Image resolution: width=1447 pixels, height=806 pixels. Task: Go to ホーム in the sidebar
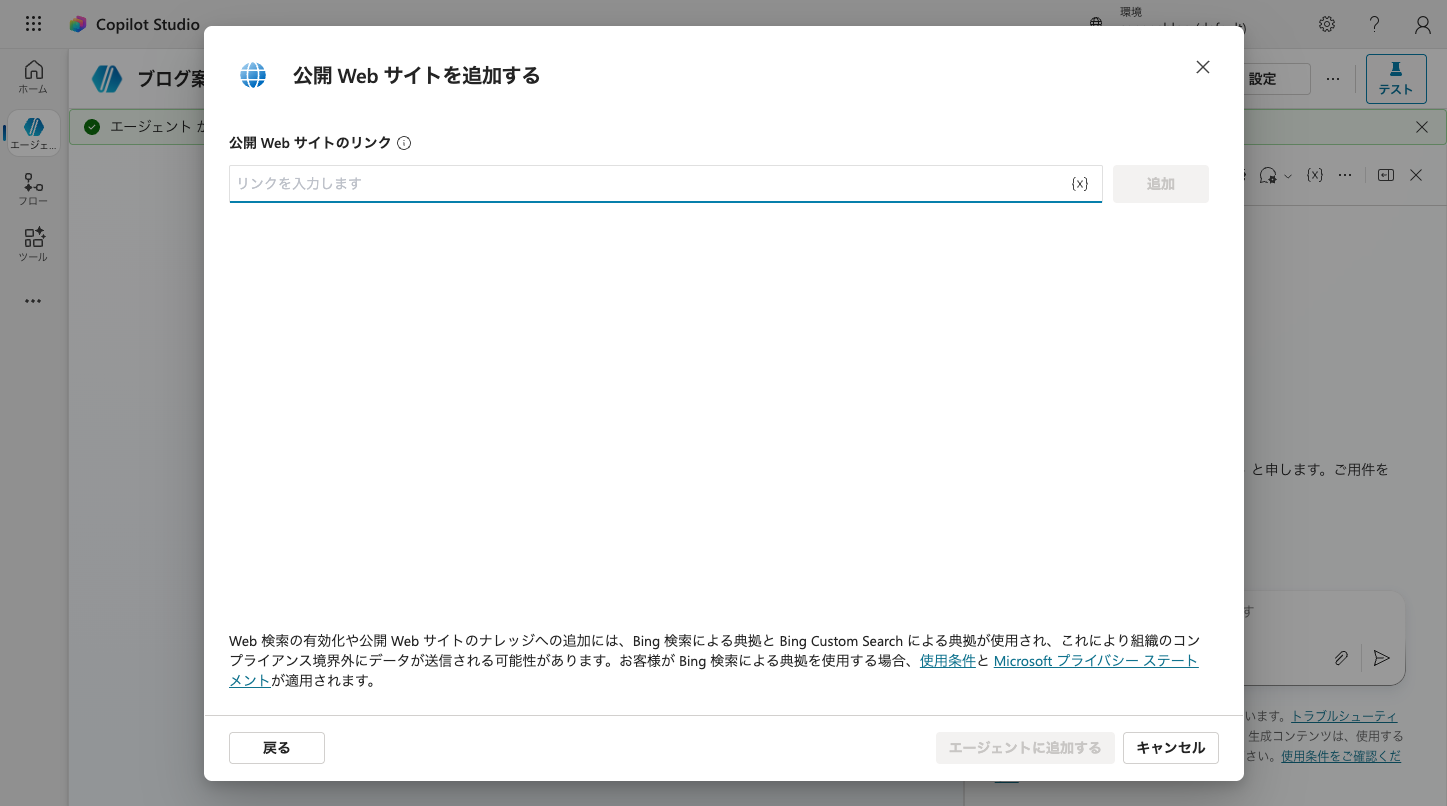click(33, 77)
